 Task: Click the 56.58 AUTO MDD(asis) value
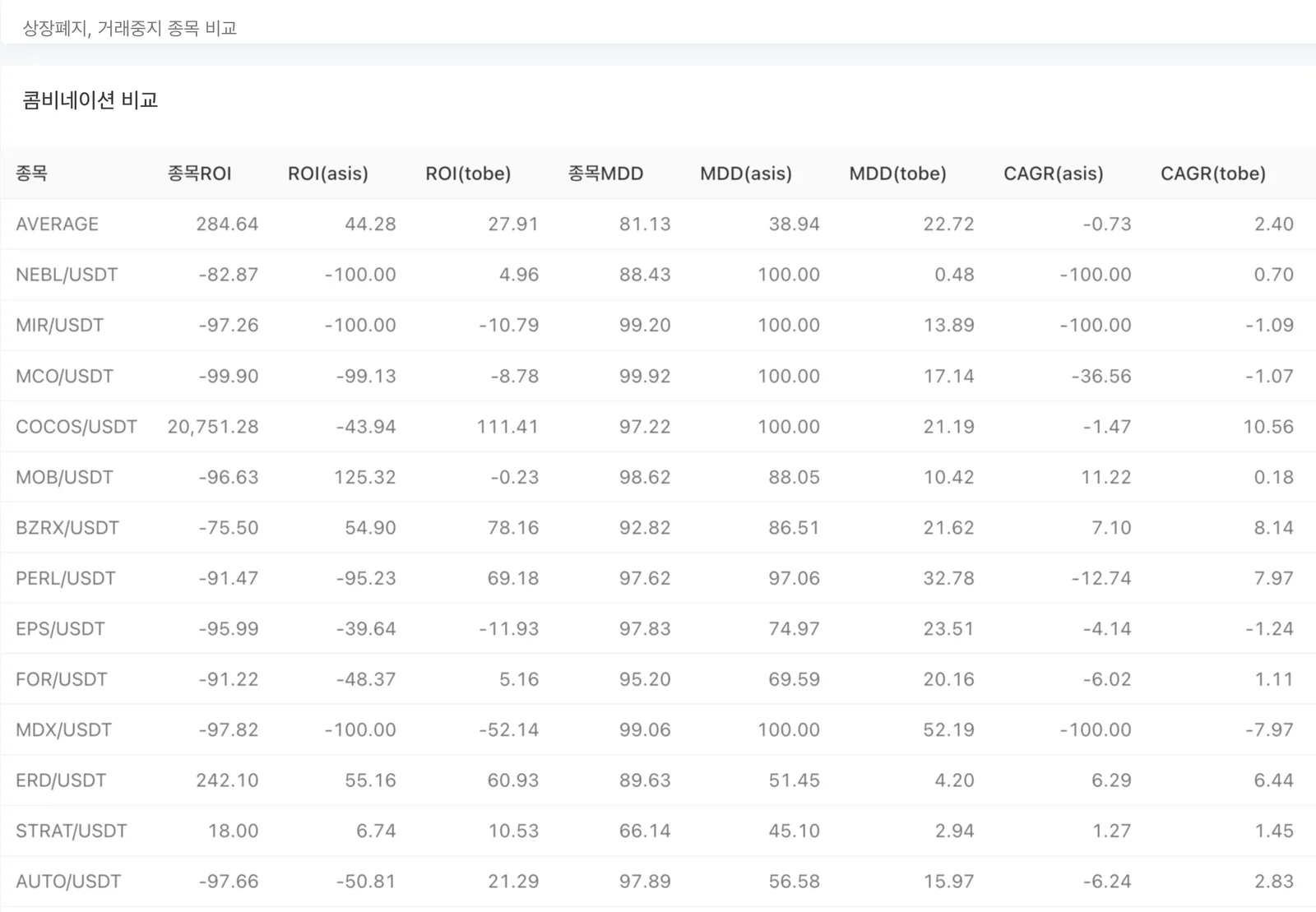pos(794,882)
